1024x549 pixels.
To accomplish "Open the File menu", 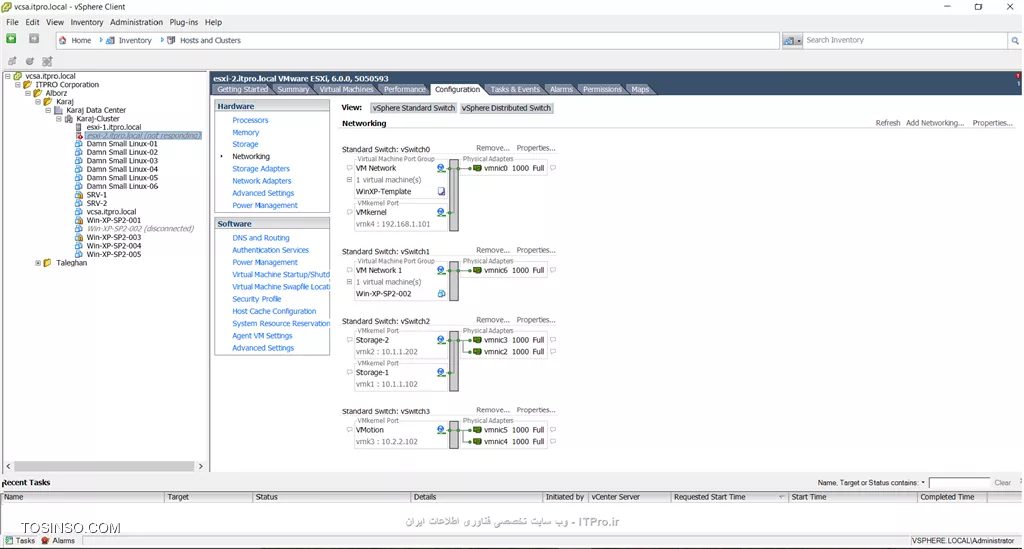I will pyautogui.click(x=12, y=22).
